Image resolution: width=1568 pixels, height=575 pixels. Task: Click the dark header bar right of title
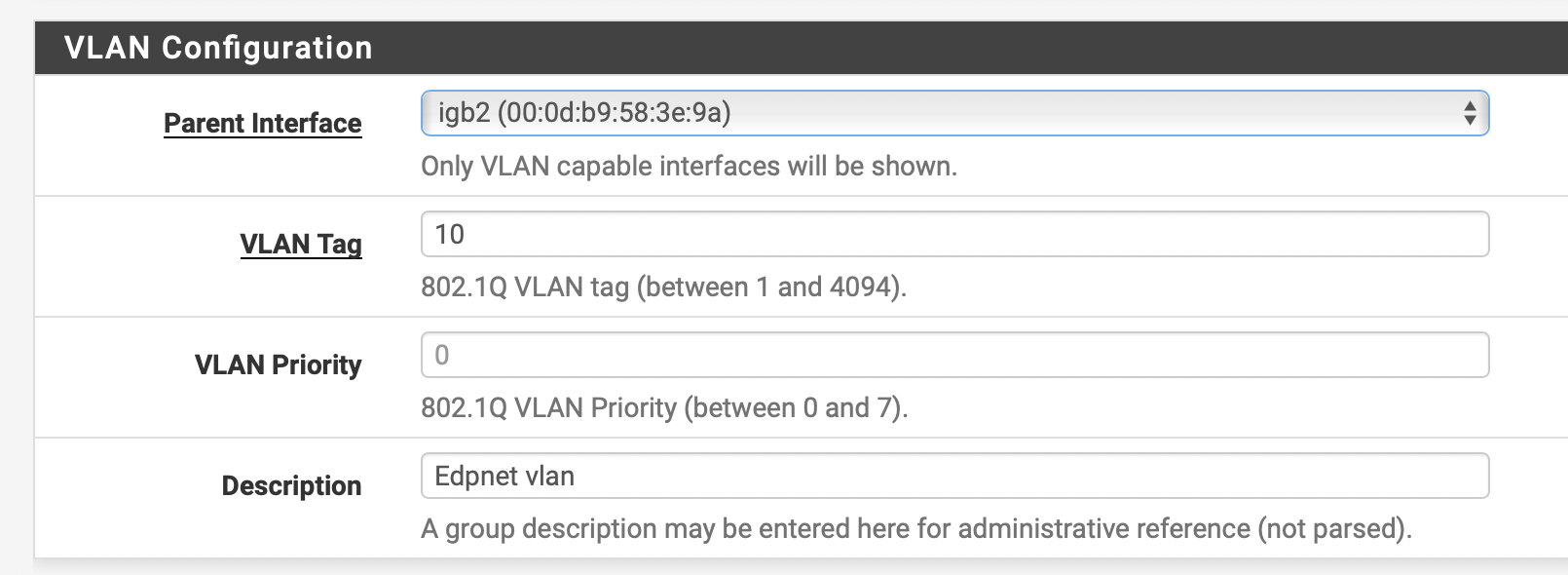pos(974,48)
